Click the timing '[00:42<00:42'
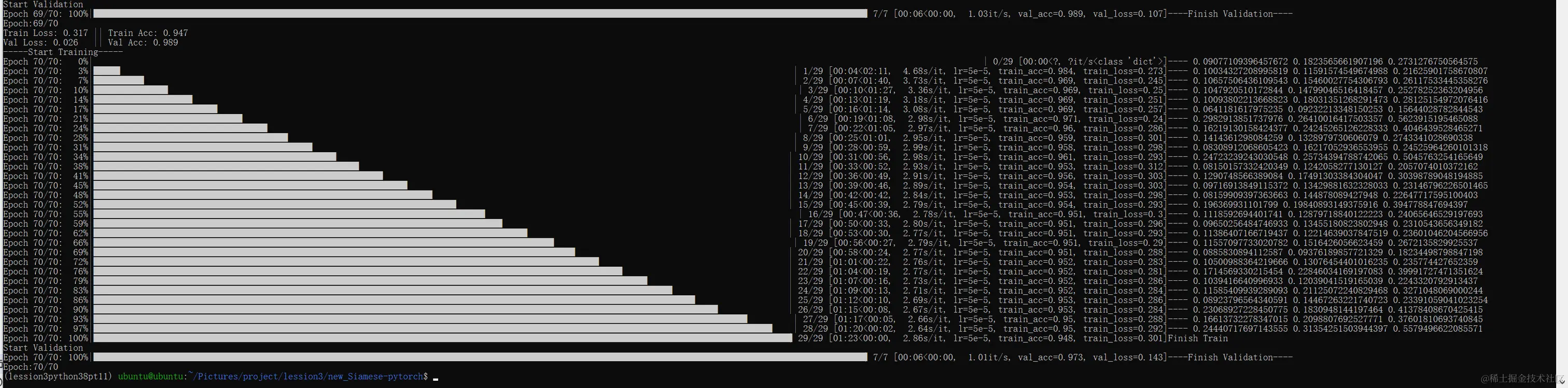The height and width of the screenshot is (388, 1568). [x=859, y=195]
